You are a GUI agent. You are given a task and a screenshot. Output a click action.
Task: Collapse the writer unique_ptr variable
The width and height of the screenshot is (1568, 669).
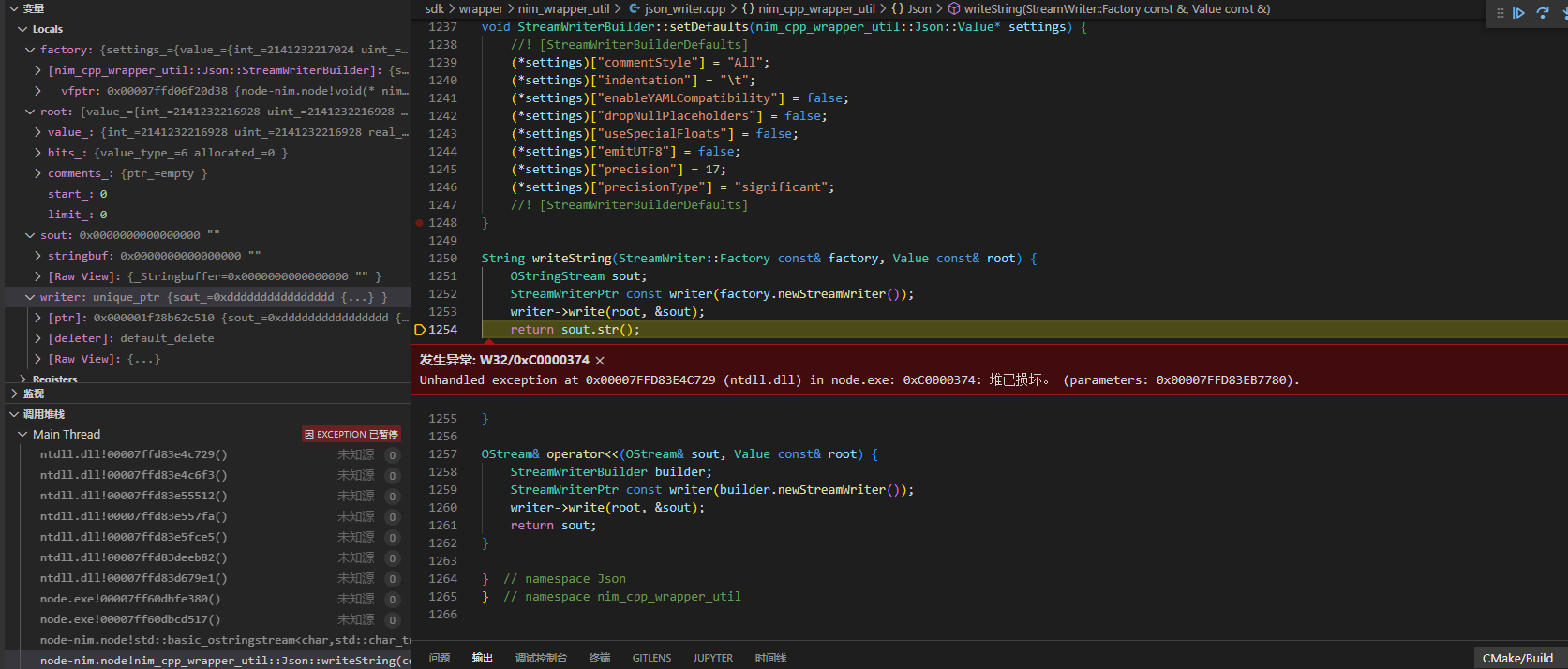[30, 297]
